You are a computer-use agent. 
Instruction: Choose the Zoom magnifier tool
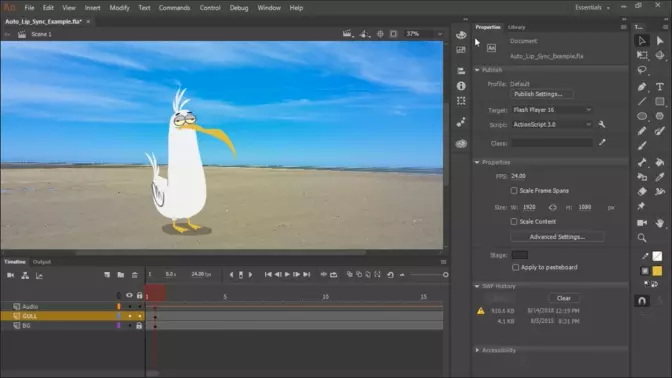point(642,238)
